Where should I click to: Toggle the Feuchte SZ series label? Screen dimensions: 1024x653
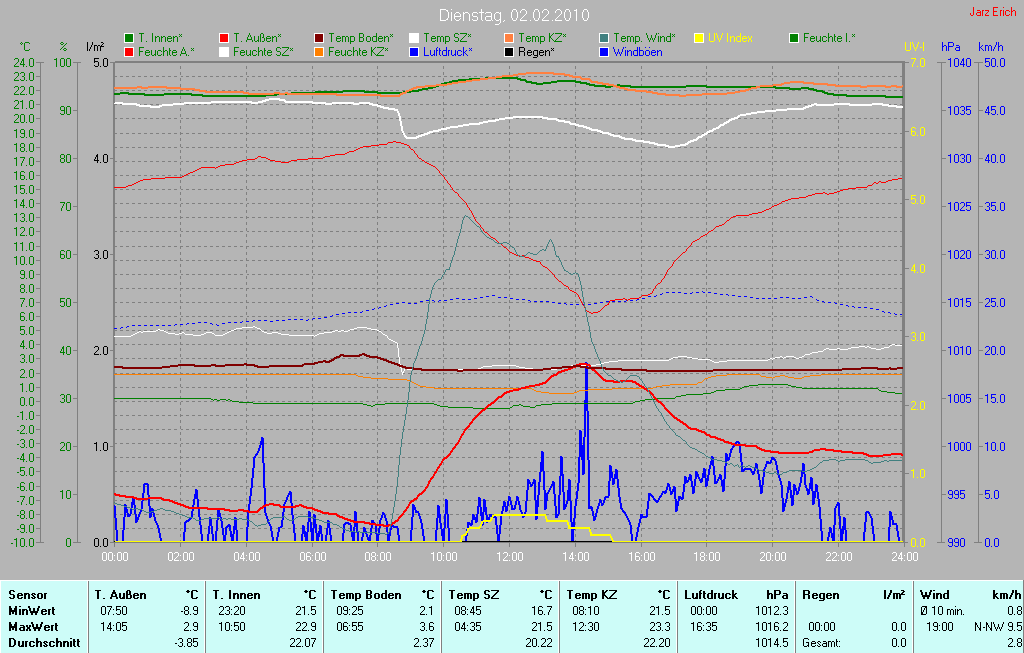tap(262, 51)
